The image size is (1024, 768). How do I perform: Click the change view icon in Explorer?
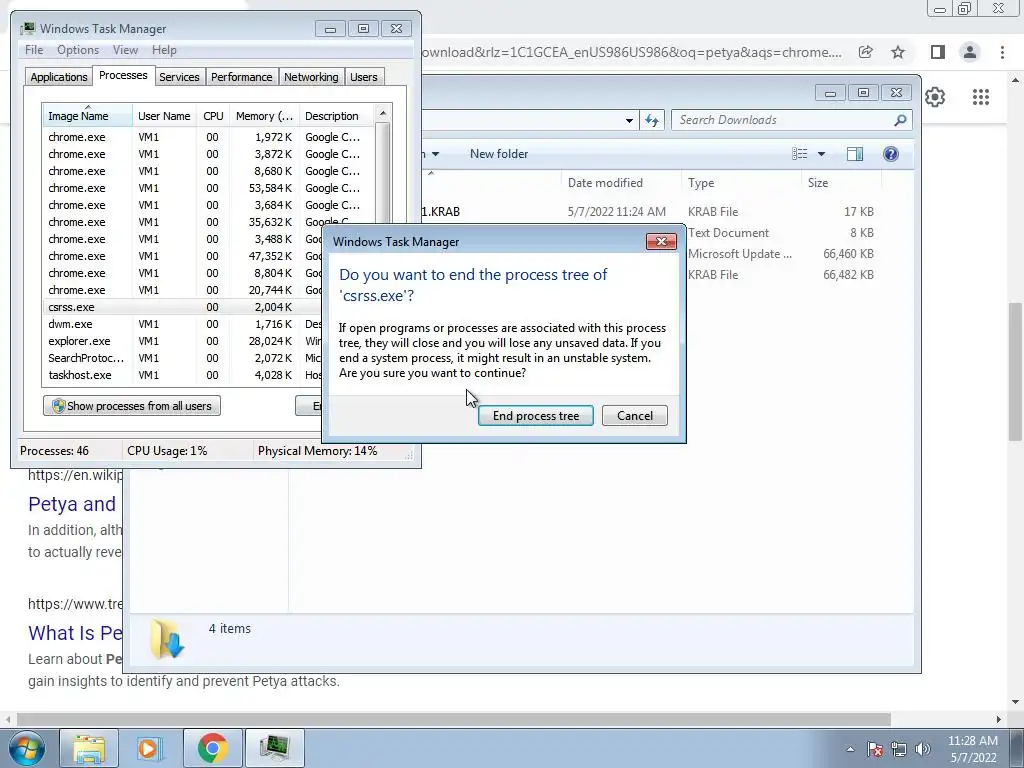799,154
